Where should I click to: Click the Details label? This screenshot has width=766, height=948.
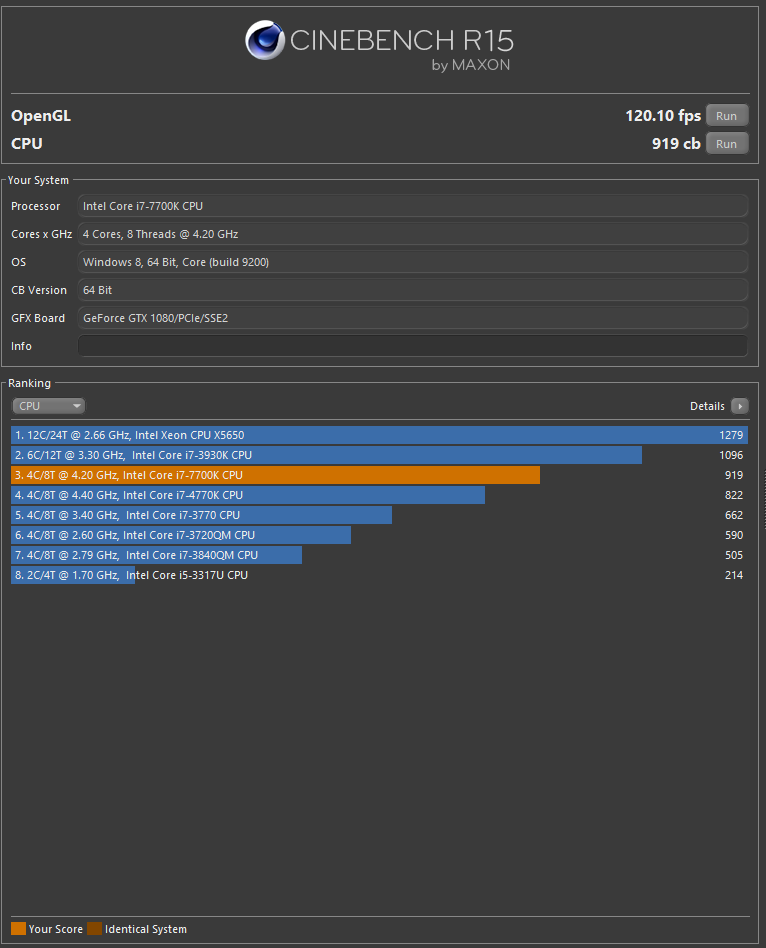[707, 406]
